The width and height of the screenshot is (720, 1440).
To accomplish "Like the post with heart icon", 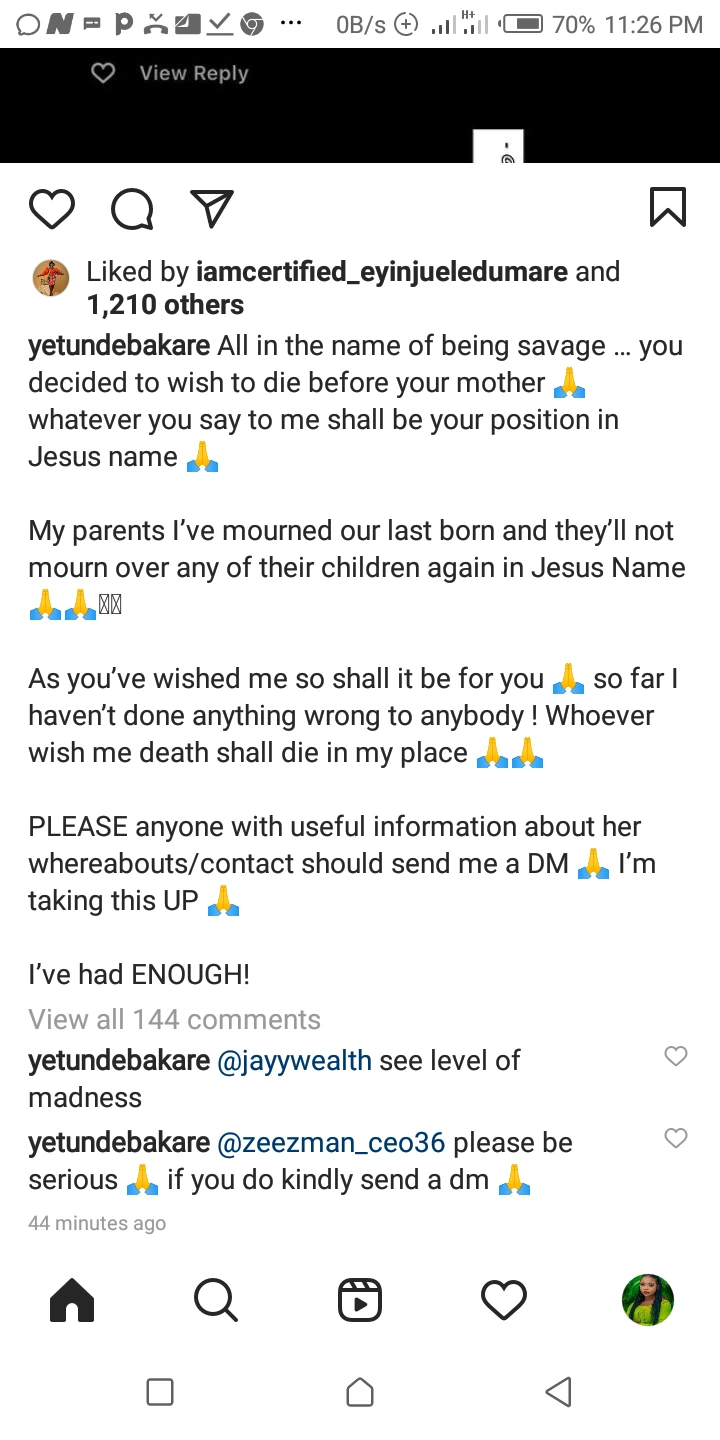I will point(52,208).
